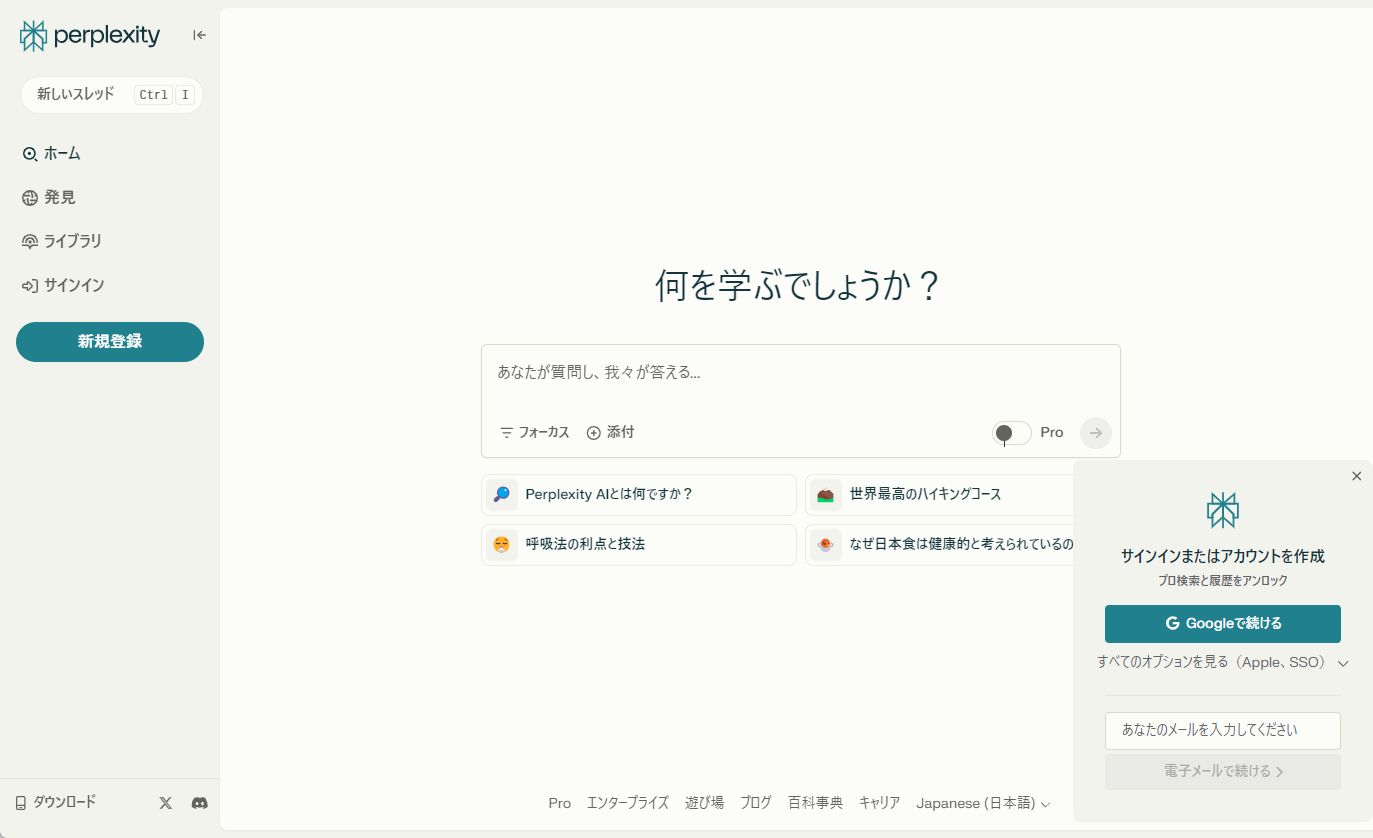This screenshot has width=1373, height=838.
Task: Open the ブログ footer link
Action: click(756, 802)
